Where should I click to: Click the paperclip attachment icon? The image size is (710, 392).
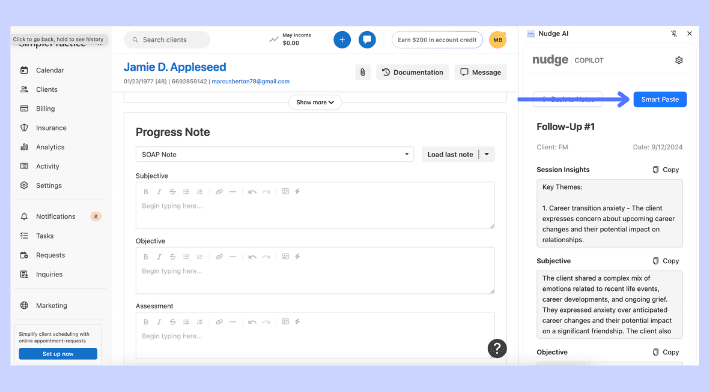[363, 72]
